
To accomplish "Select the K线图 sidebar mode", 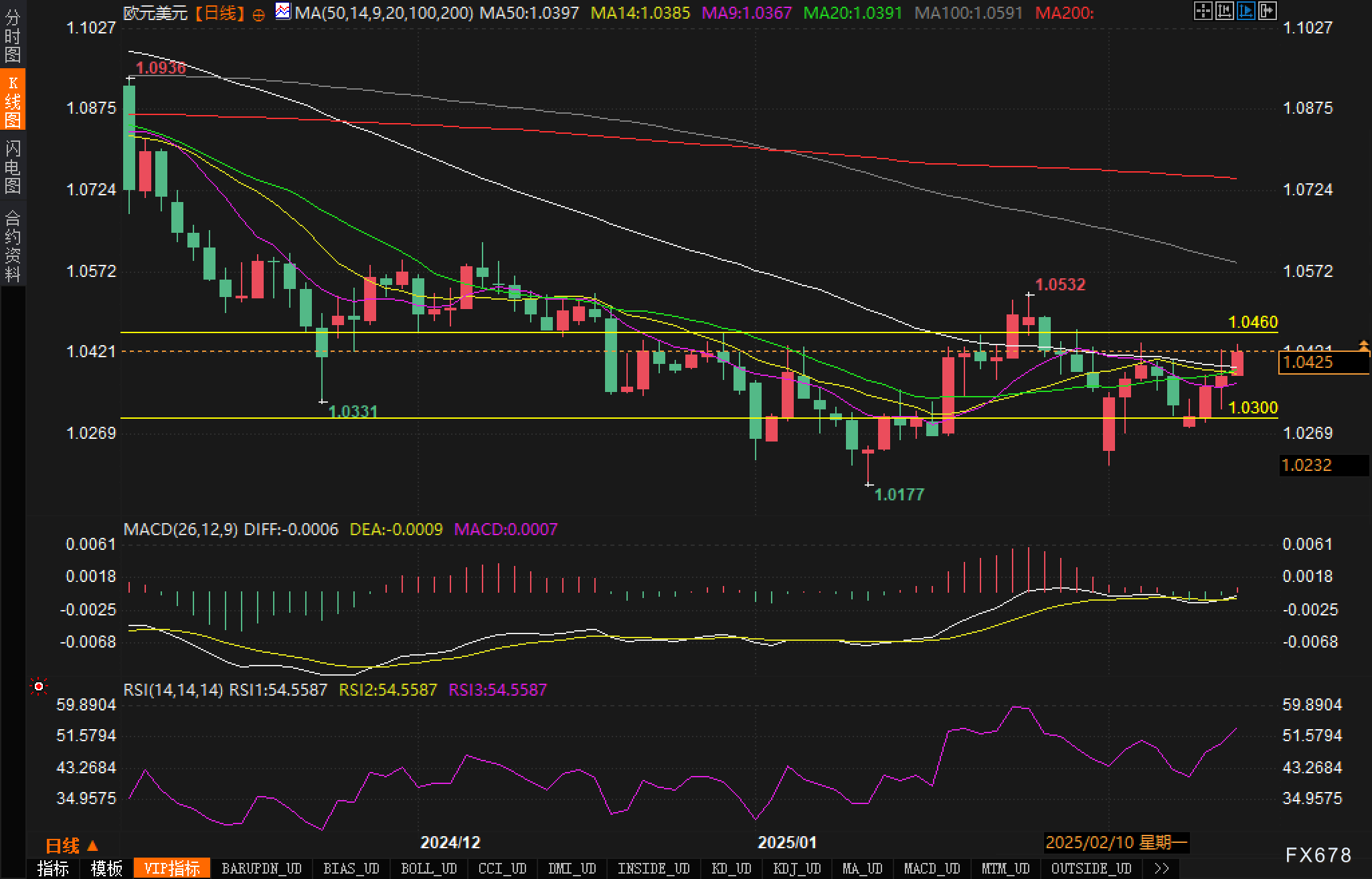I will [x=12, y=101].
